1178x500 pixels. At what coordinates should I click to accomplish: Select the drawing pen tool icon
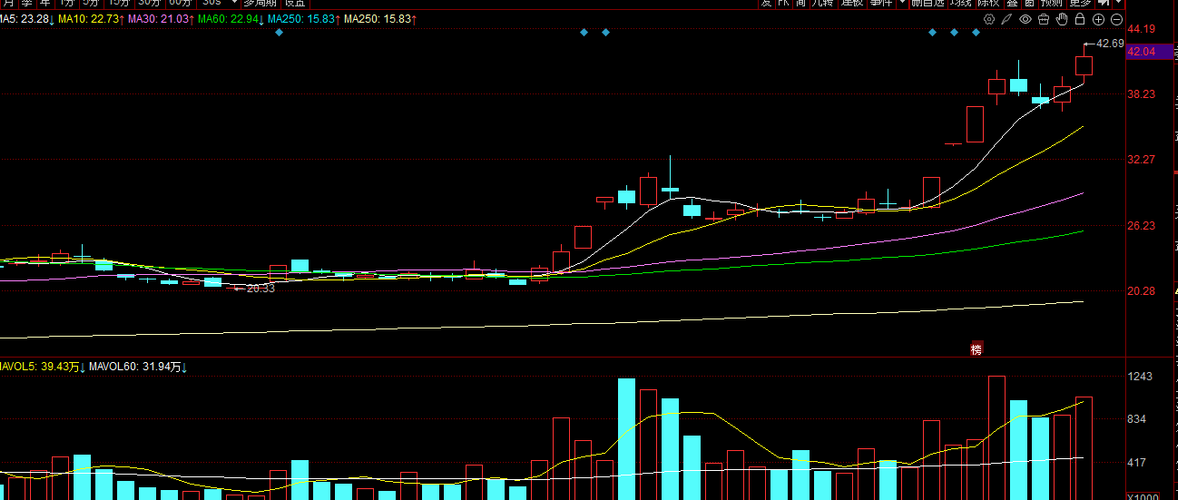pyautogui.click(x=1007, y=20)
